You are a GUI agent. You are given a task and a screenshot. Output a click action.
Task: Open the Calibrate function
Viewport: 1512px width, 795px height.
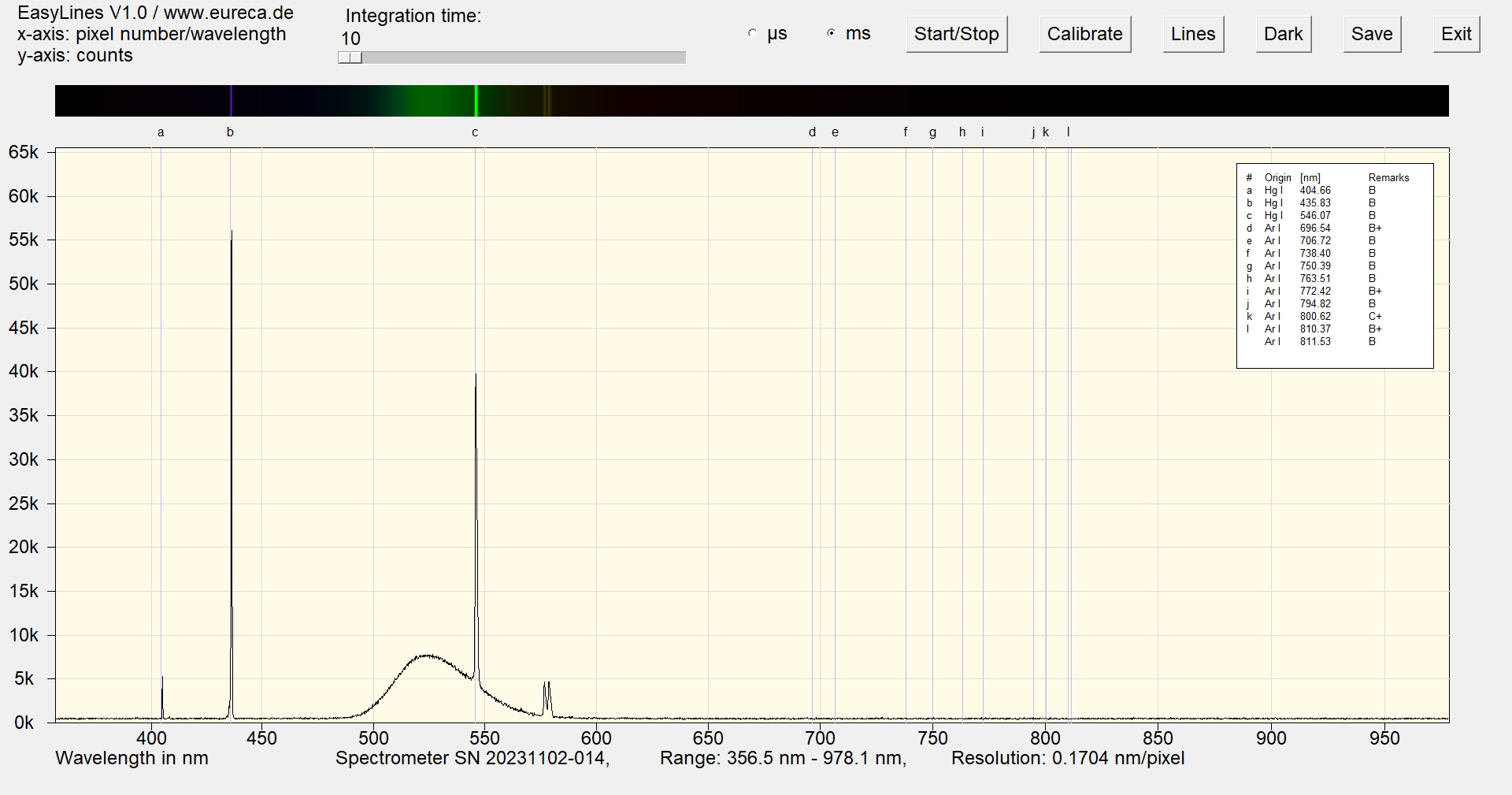(1084, 35)
